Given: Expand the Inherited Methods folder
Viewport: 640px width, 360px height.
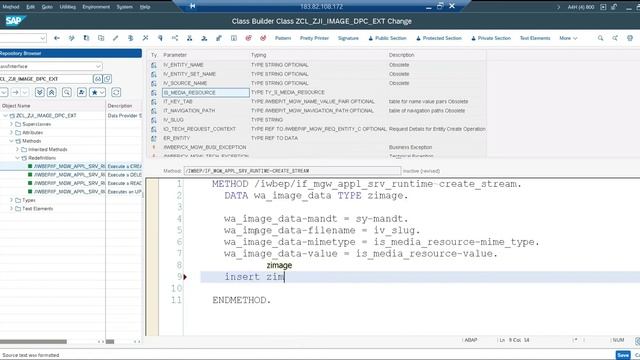Looking at the screenshot, I should 18,149.
